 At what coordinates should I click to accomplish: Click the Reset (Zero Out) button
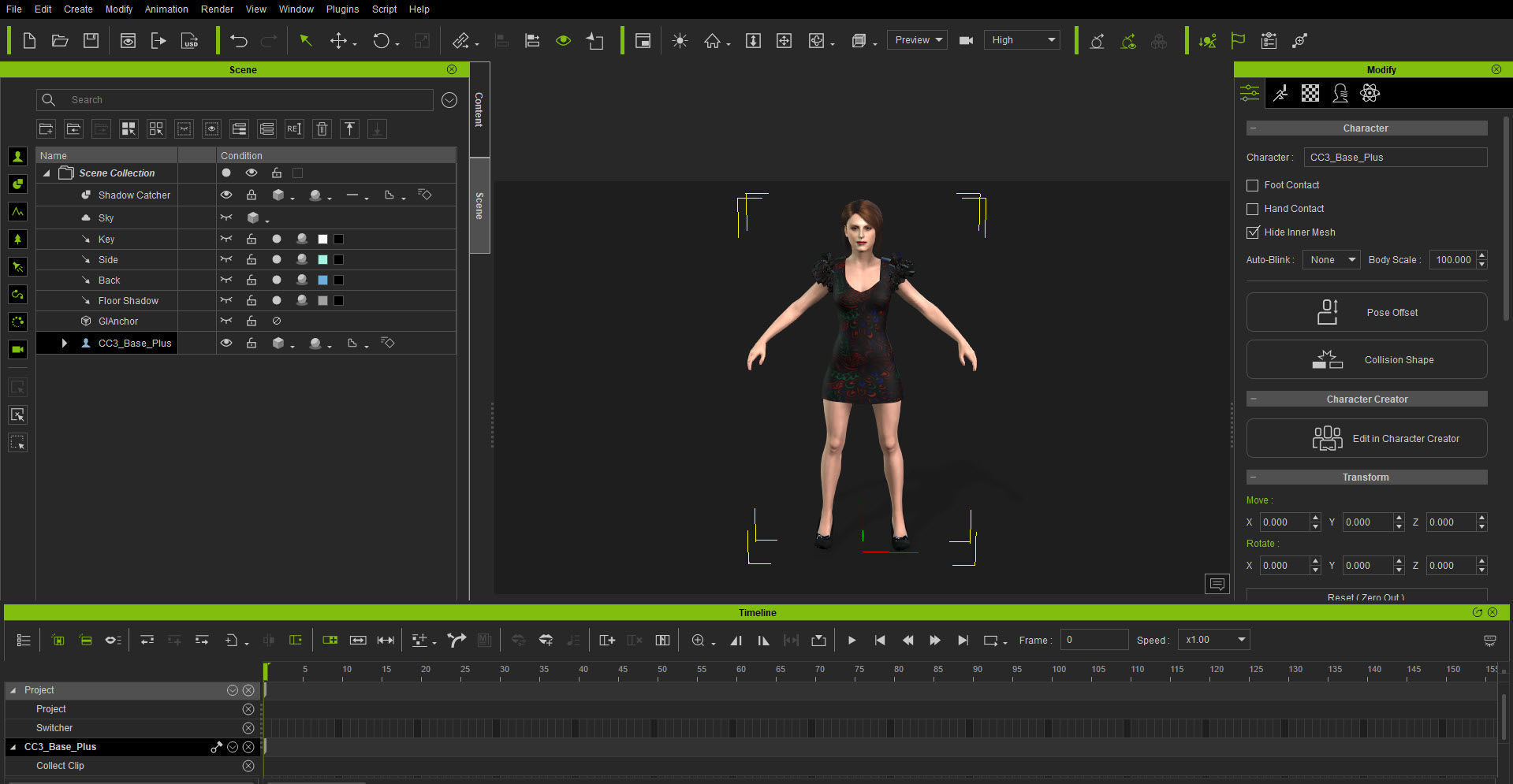click(x=1367, y=596)
